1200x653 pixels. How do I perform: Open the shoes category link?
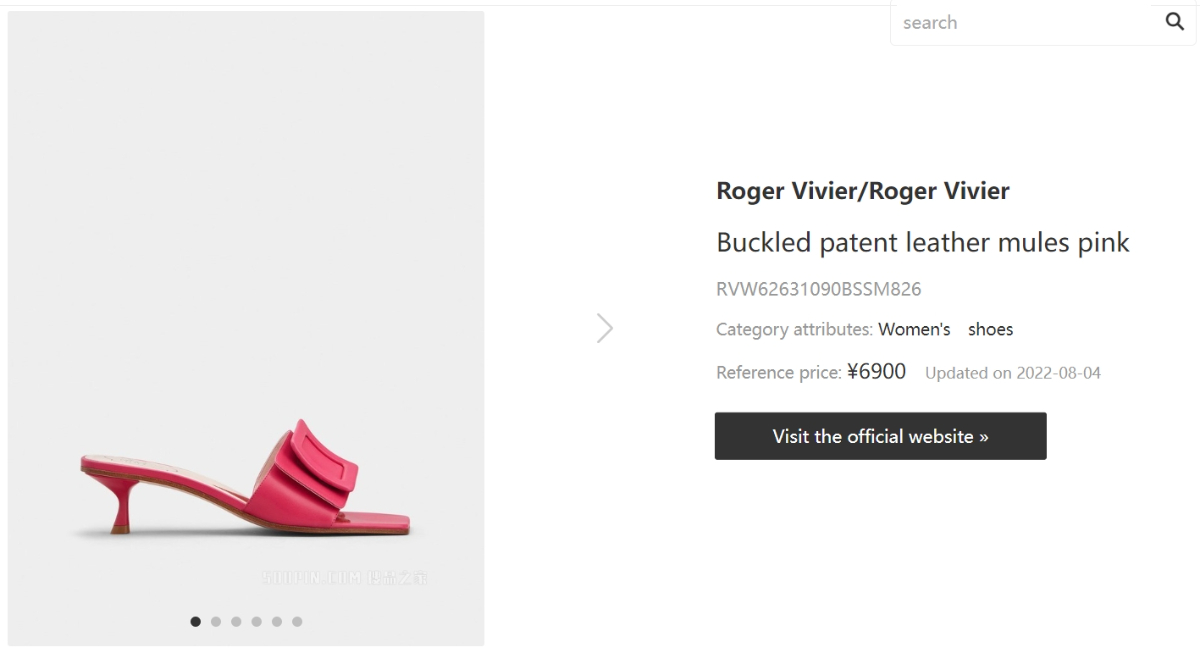tap(990, 329)
